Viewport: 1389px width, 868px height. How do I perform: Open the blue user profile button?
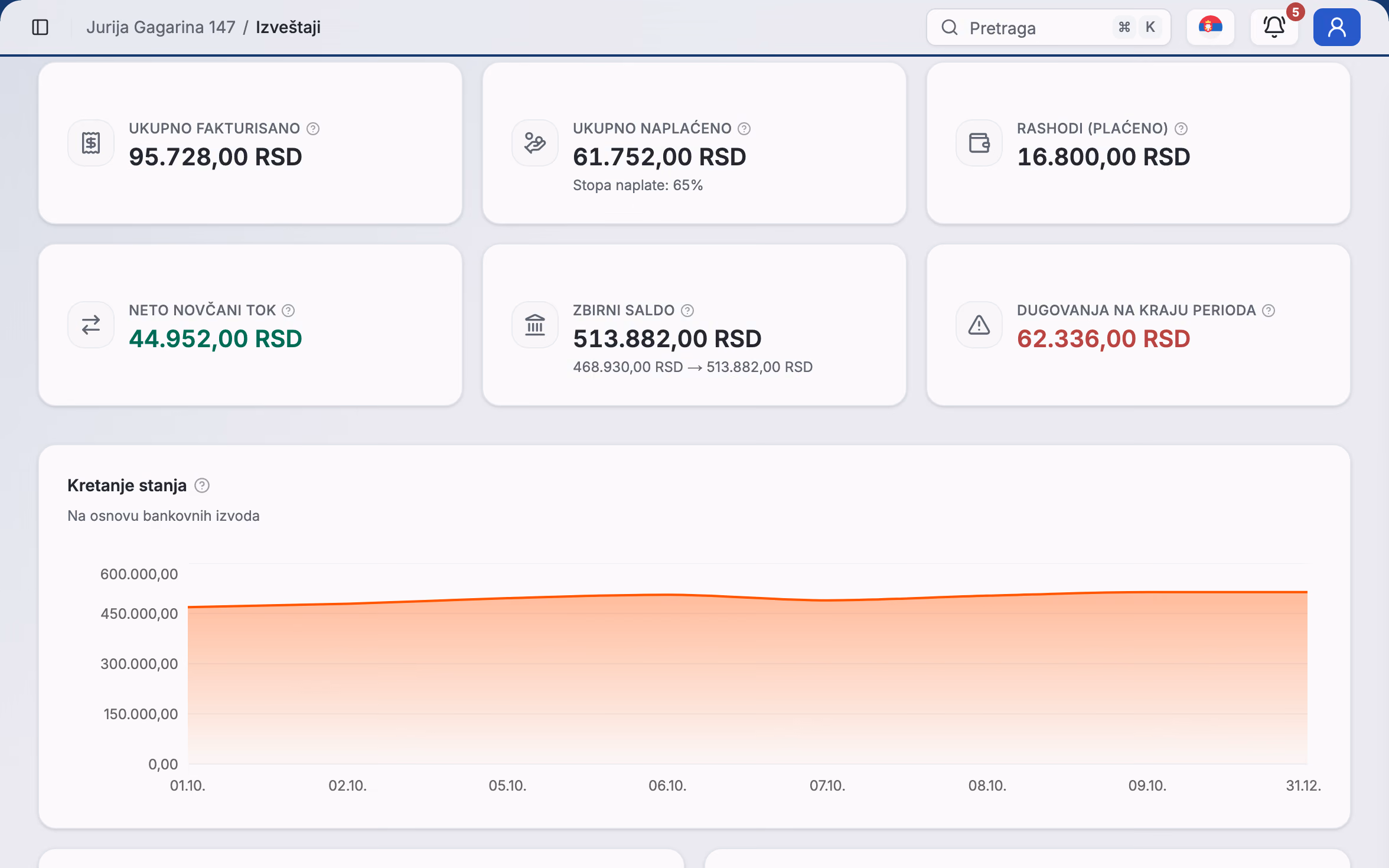pyautogui.click(x=1336, y=27)
